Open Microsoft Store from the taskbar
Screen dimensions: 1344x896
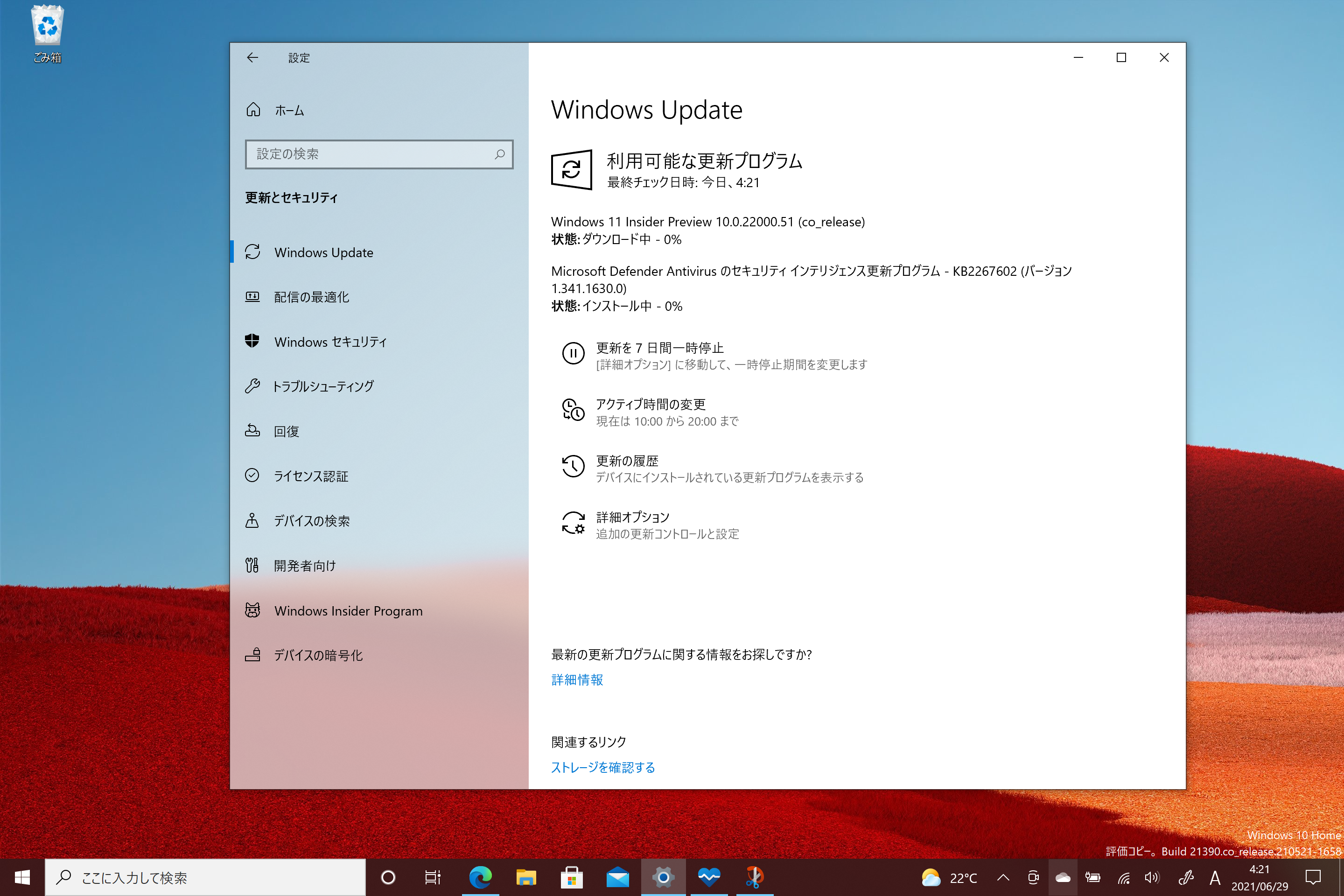coord(572,877)
